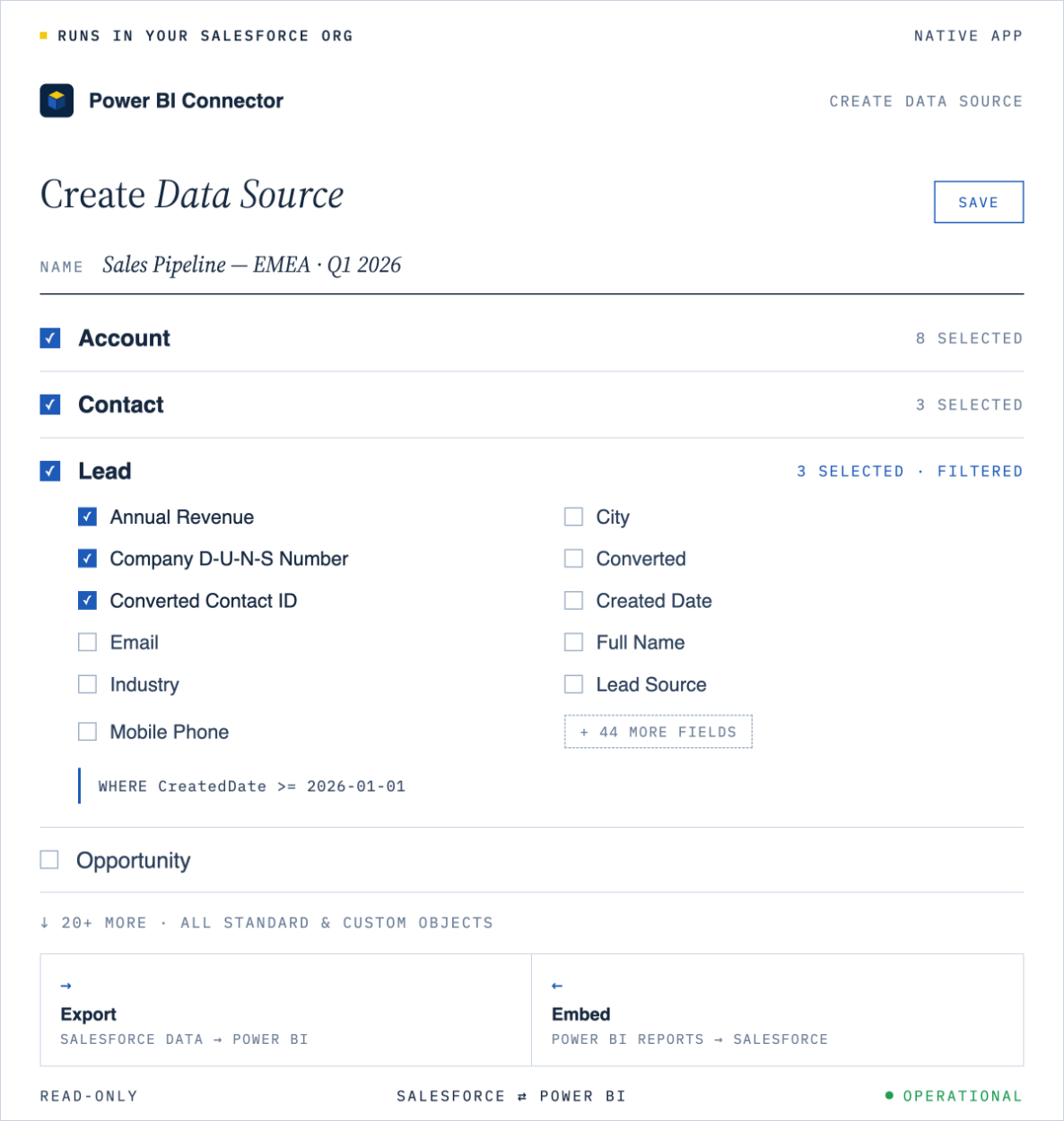Click the Read-Only footer text
The image size is (1064, 1121).
point(89,1096)
